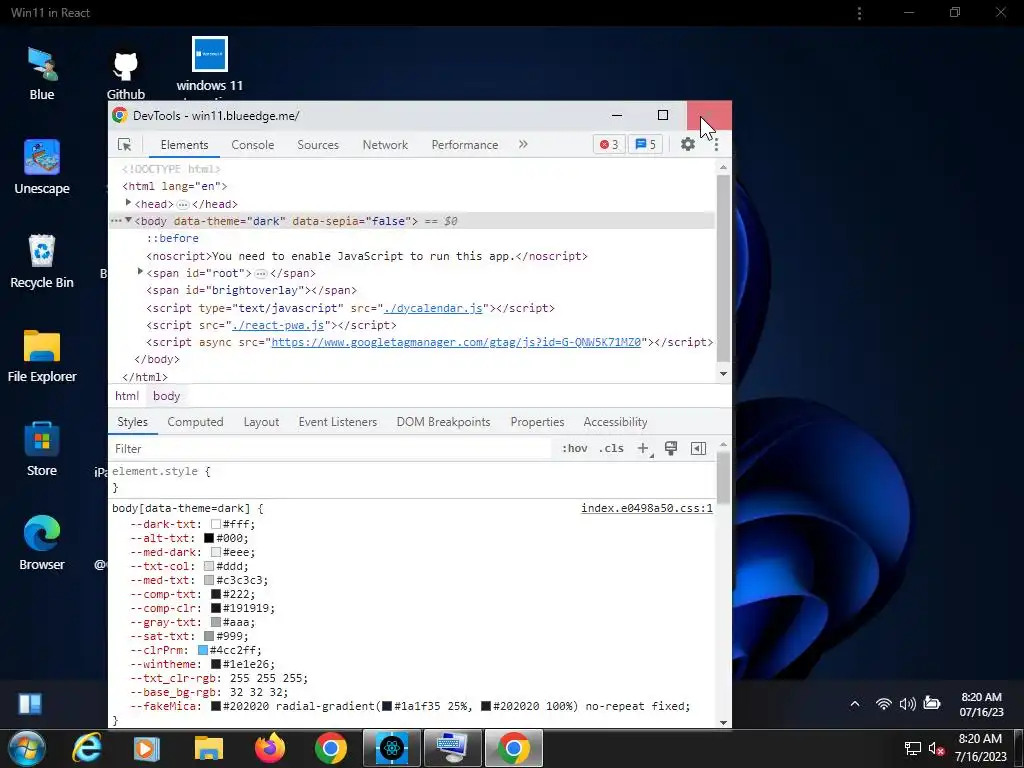This screenshot has width=1024, height=768.
Task: Switch to the Sources tab
Action: (318, 145)
